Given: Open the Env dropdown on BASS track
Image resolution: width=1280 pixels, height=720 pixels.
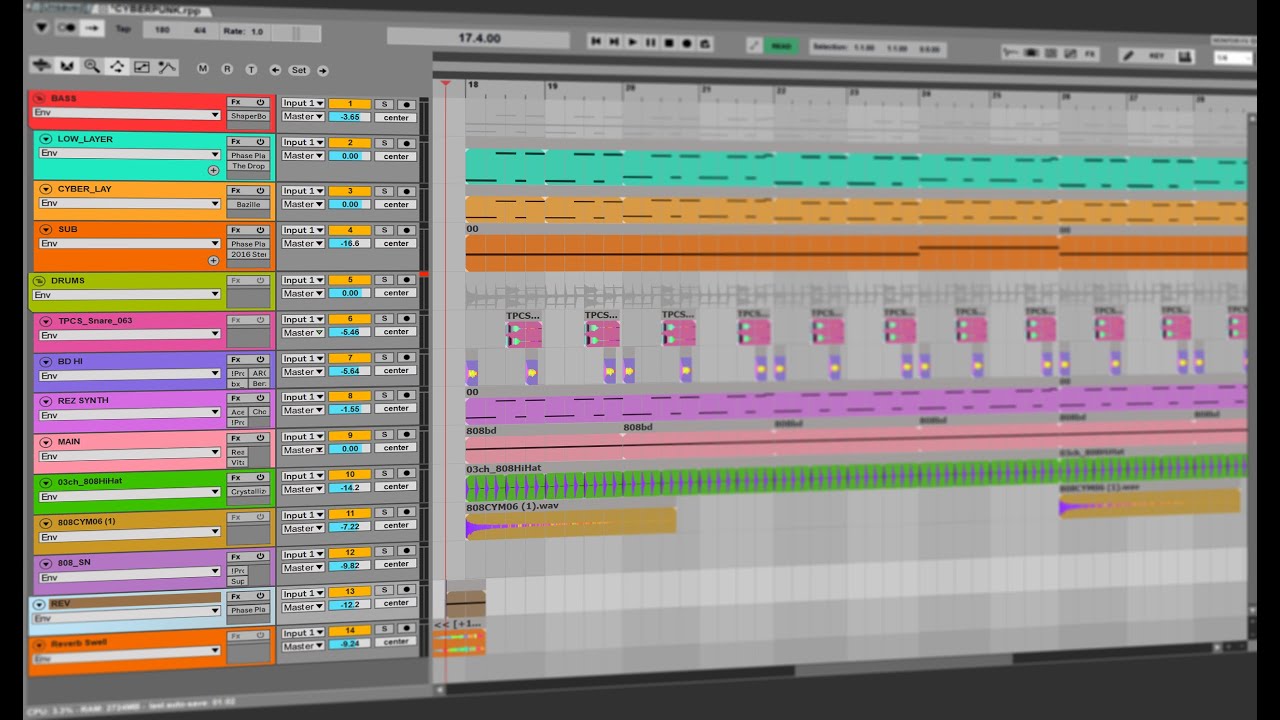Looking at the screenshot, I should click(x=127, y=114).
